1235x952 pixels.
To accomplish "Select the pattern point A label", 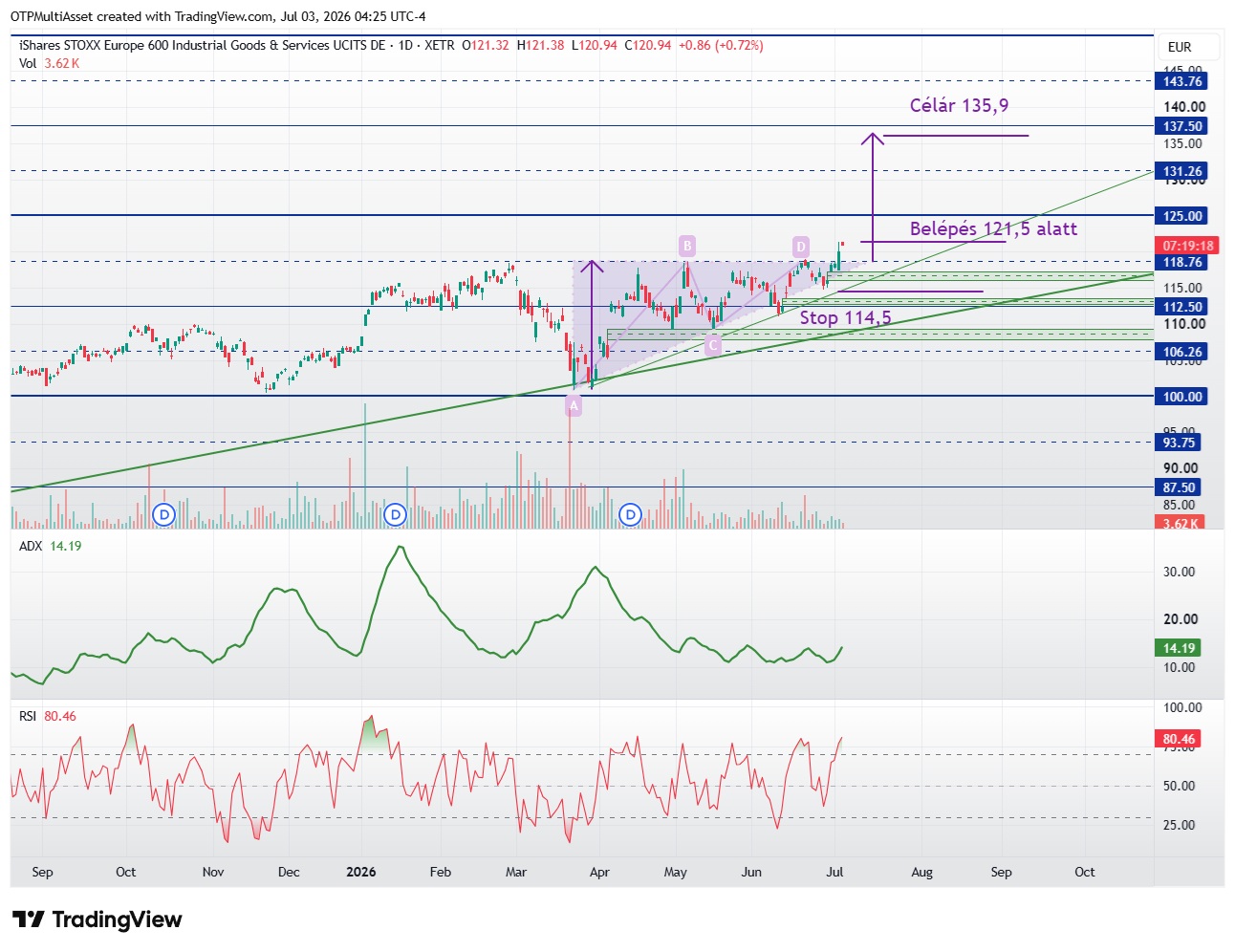I will pos(574,406).
